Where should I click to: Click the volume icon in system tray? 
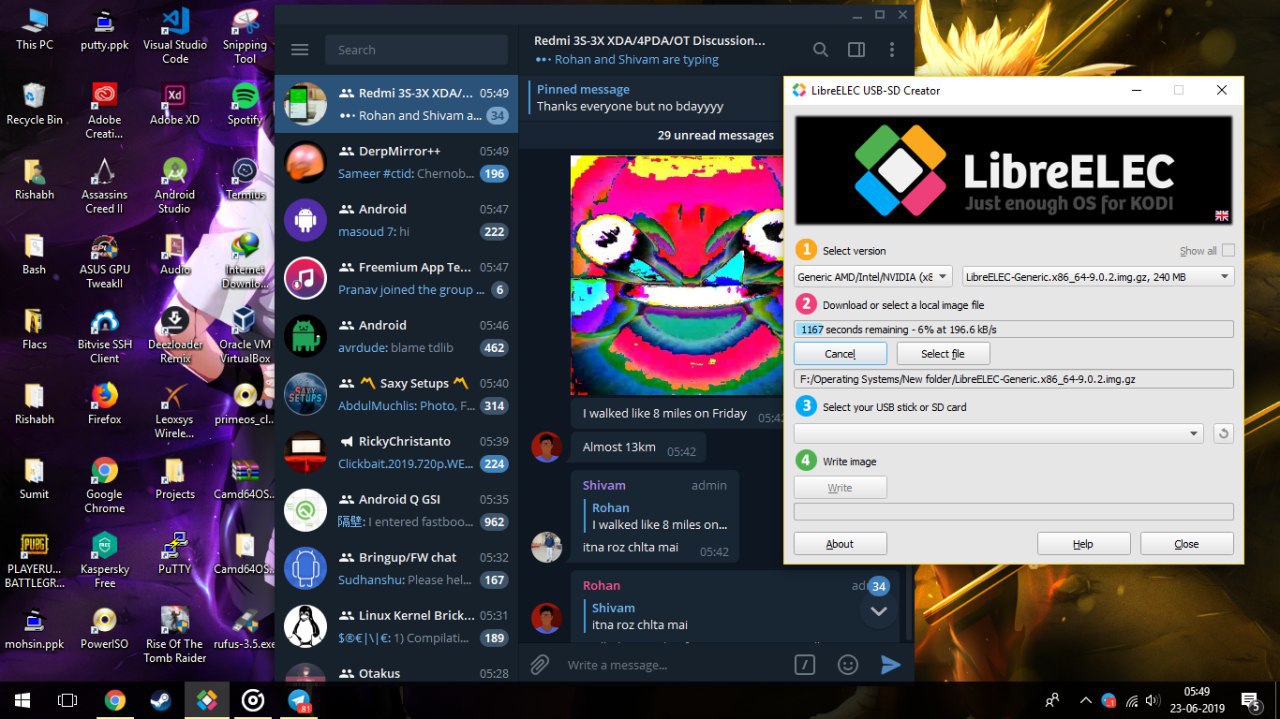1153,700
